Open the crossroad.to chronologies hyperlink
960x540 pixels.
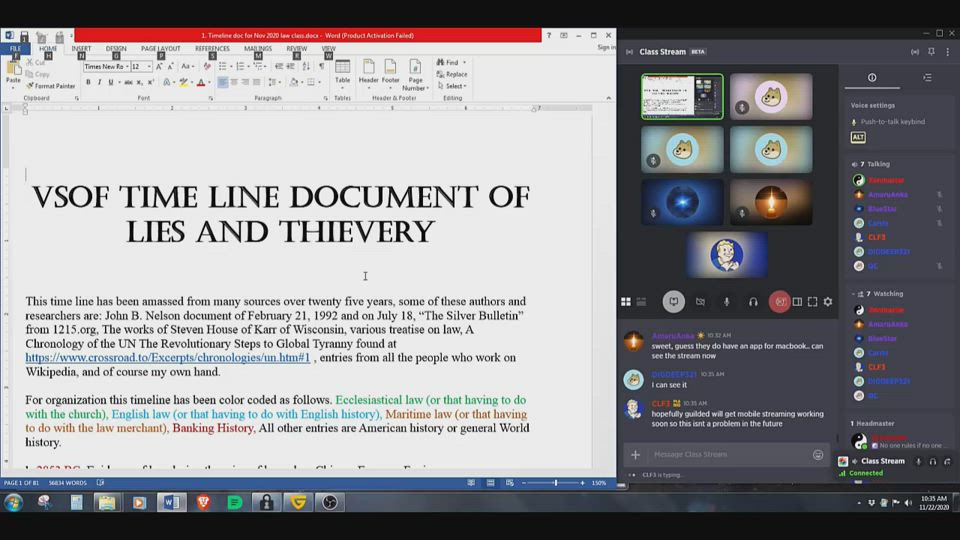168,358
